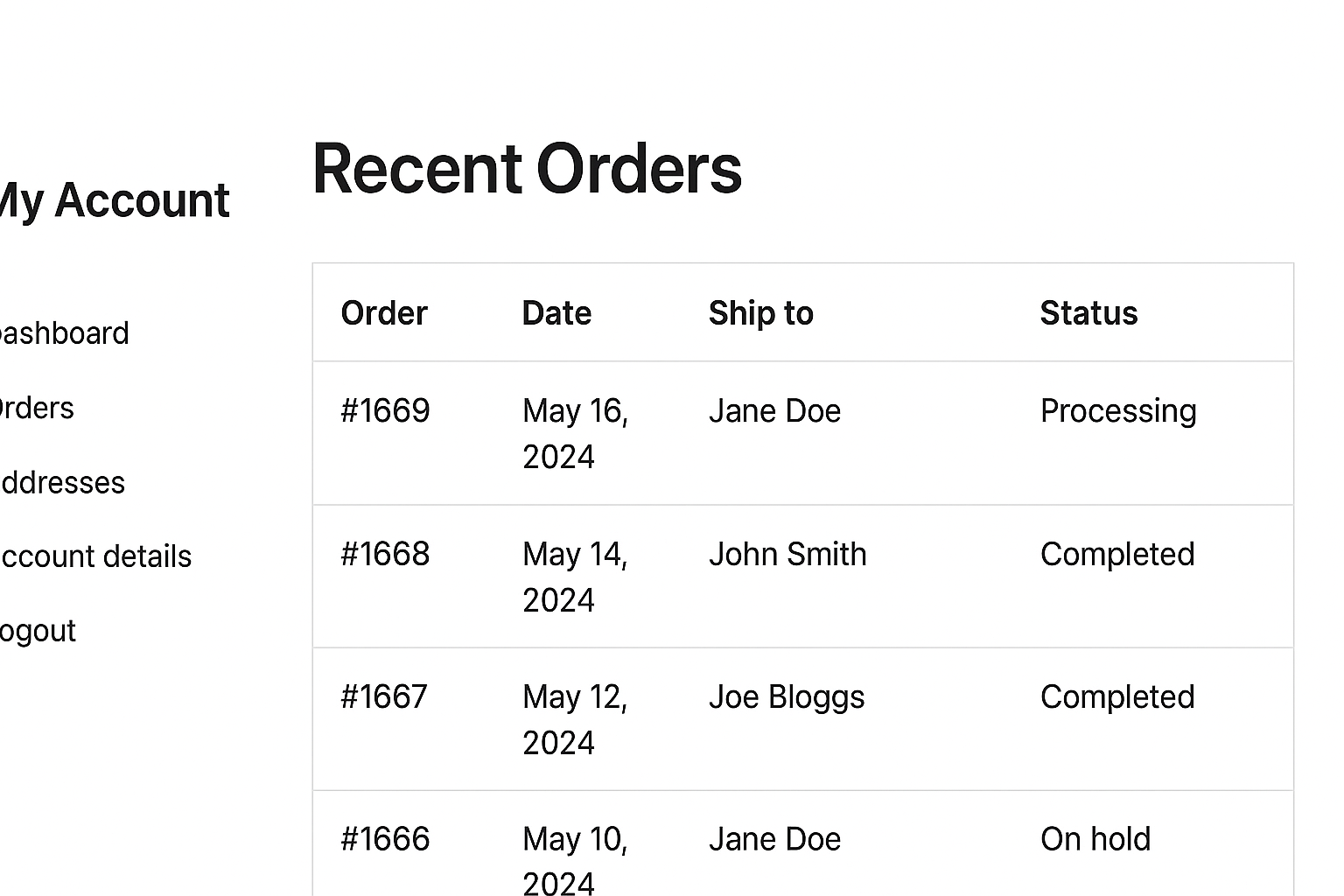The width and height of the screenshot is (1344, 896).
Task: Click the Order column header
Action: click(x=384, y=313)
